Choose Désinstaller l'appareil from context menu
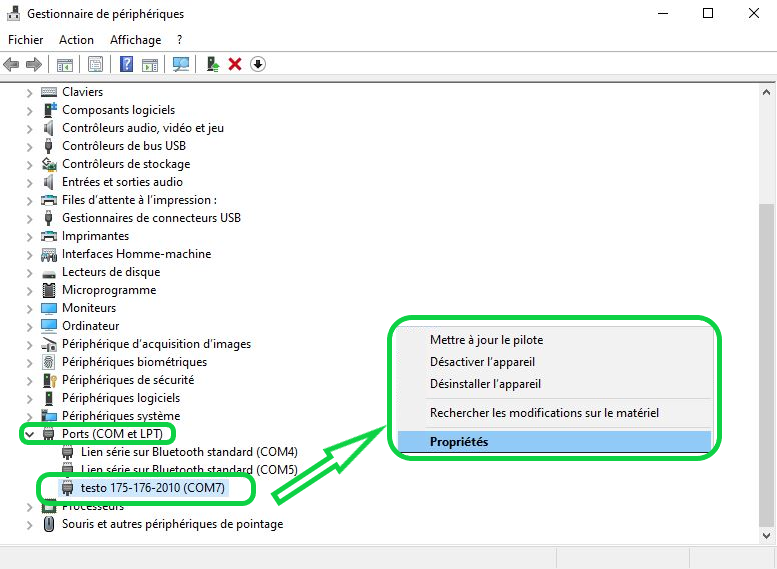 (x=485, y=384)
